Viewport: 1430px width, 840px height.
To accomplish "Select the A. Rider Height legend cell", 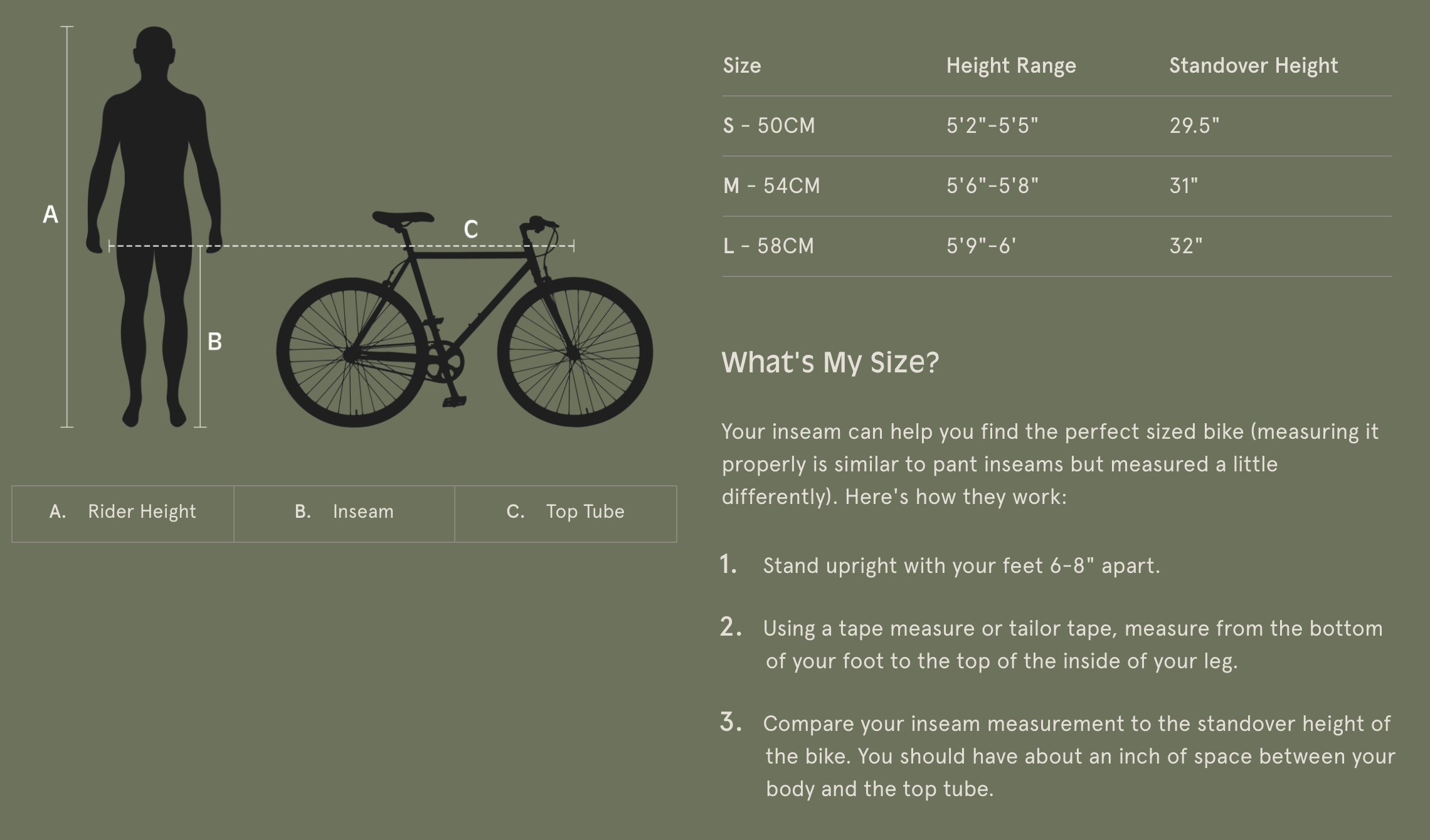I will pyautogui.click(x=123, y=513).
